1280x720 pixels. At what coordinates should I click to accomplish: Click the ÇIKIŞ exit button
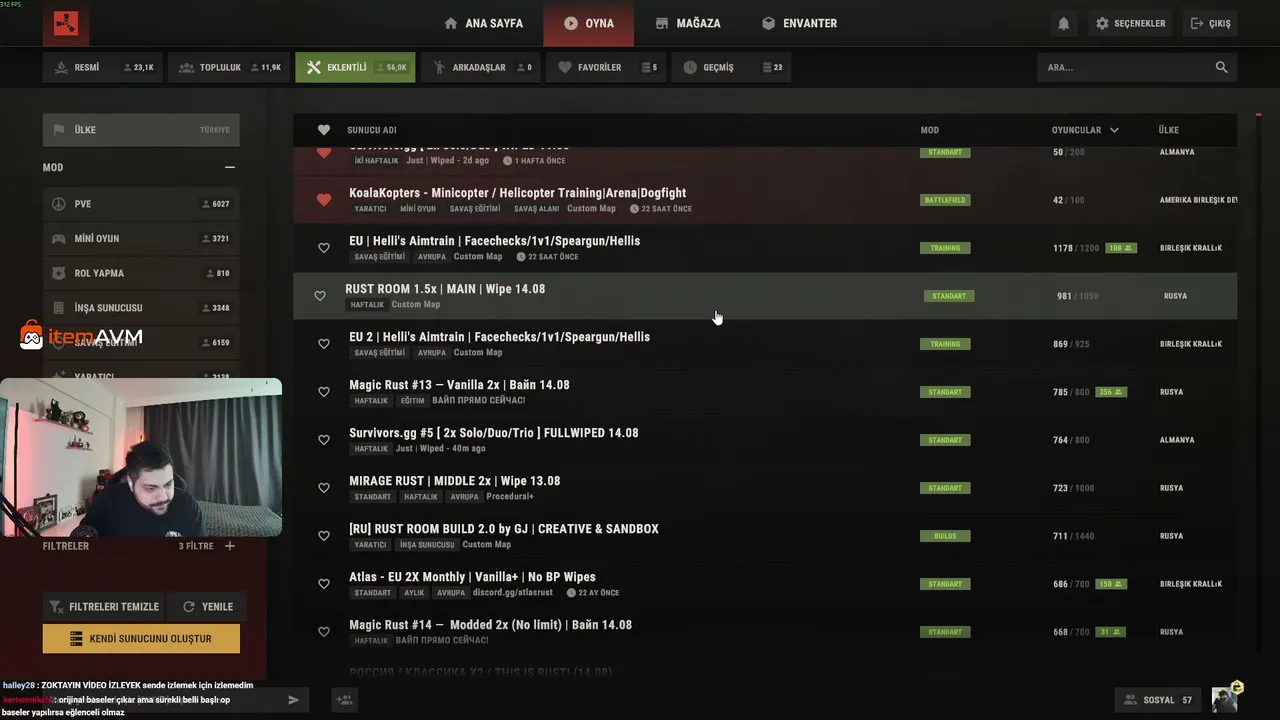[1210, 23]
